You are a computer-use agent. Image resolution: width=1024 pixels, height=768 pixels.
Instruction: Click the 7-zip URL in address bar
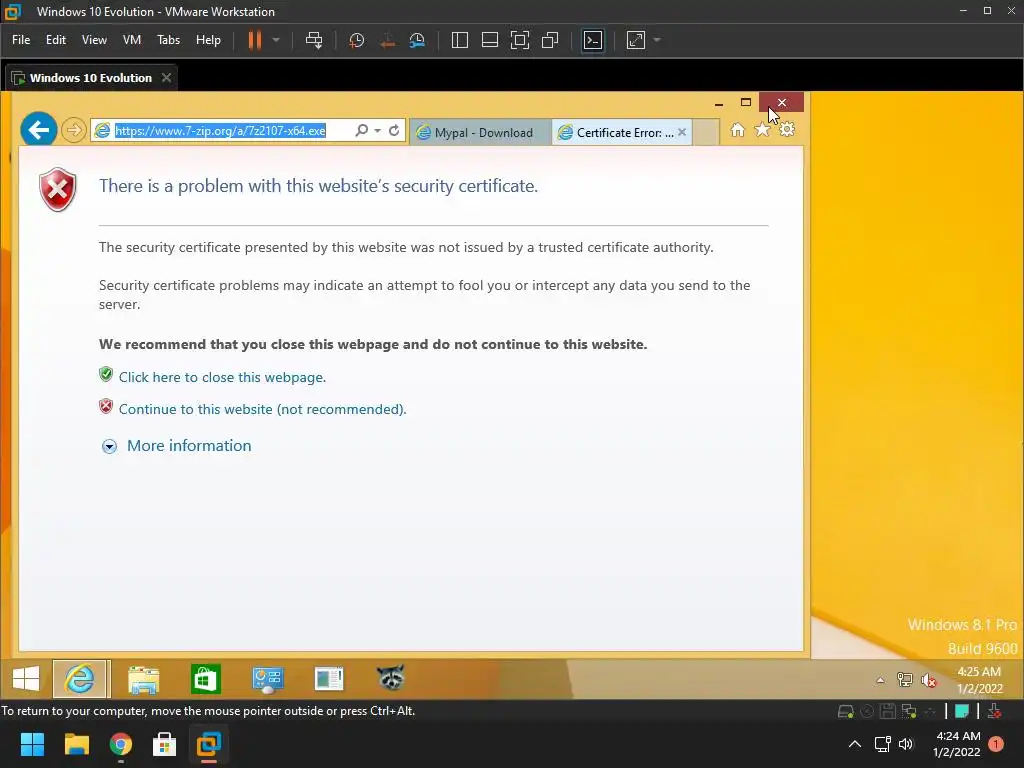pos(221,131)
